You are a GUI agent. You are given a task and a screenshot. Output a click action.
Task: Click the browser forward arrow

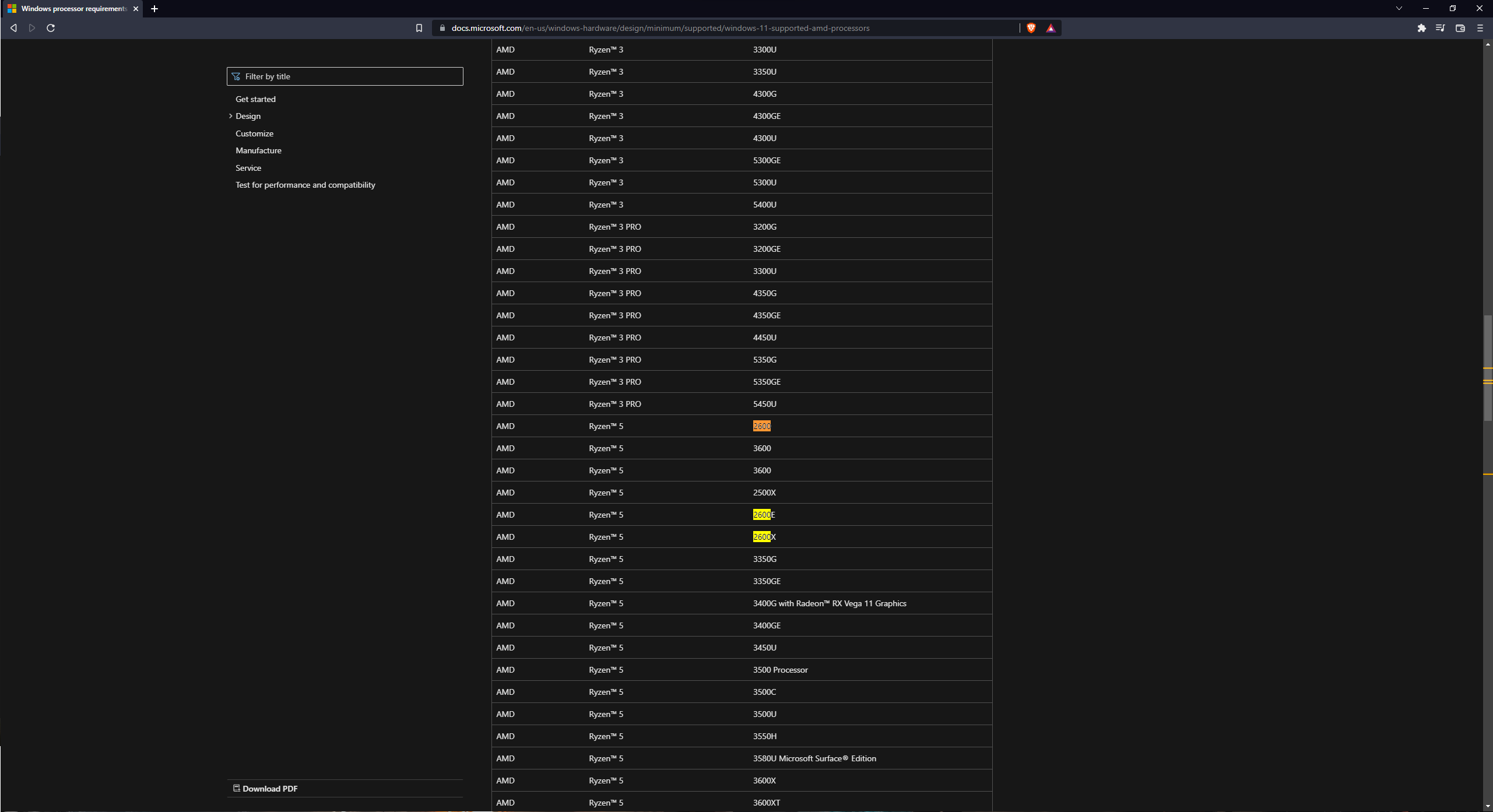tap(32, 28)
